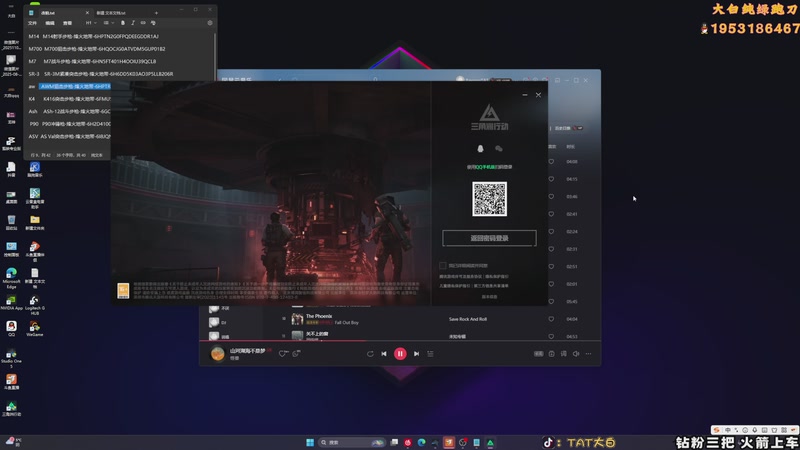Favorite the song with duration 04:15
This screenshot has height=450, width=800.
(551, 179)
